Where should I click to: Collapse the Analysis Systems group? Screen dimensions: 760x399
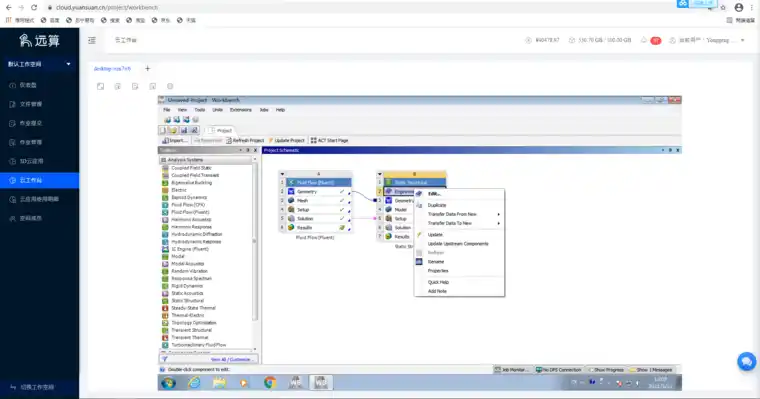click(164, 160)
